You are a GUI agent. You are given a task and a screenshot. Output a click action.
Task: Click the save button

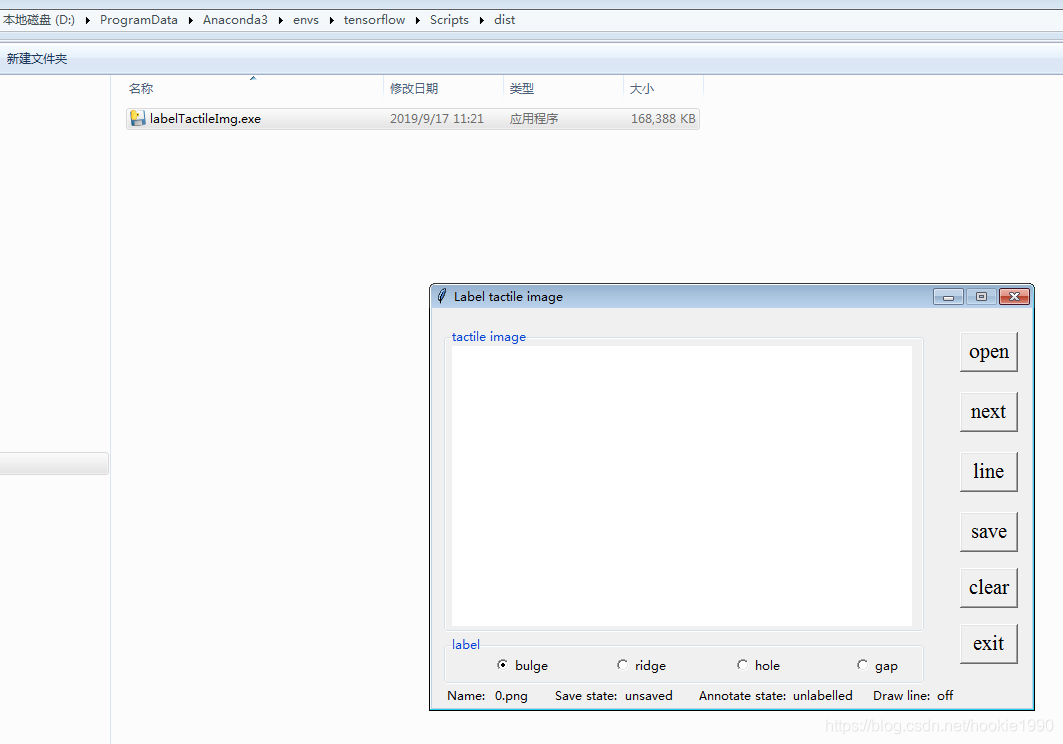[x=988, y=532]
